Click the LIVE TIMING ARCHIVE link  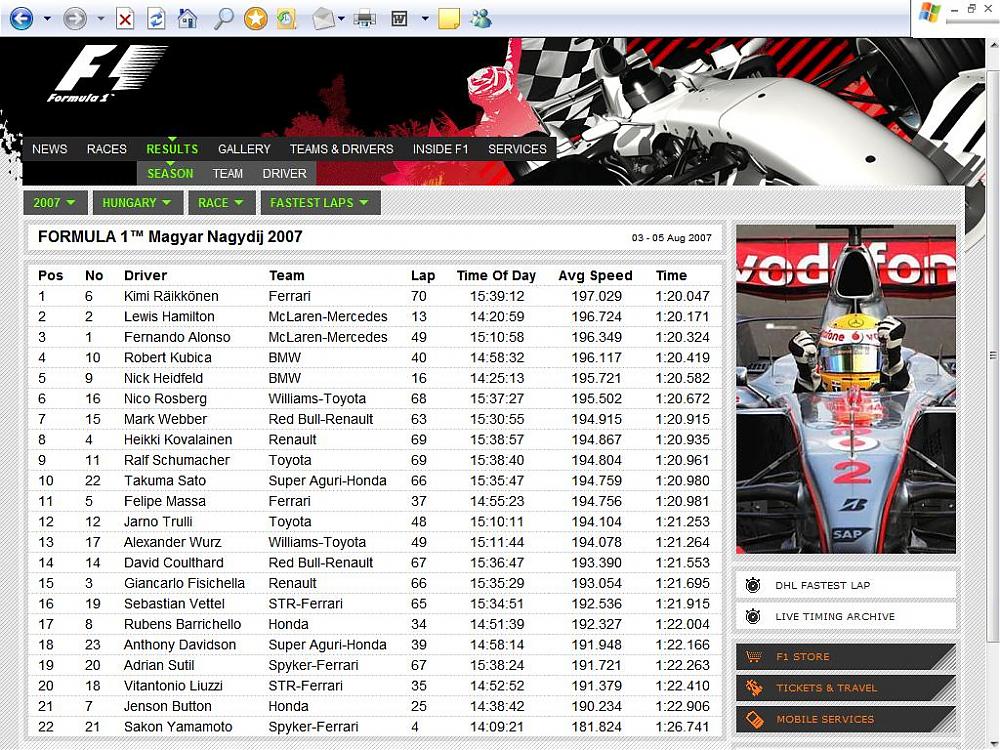(834, 616)
